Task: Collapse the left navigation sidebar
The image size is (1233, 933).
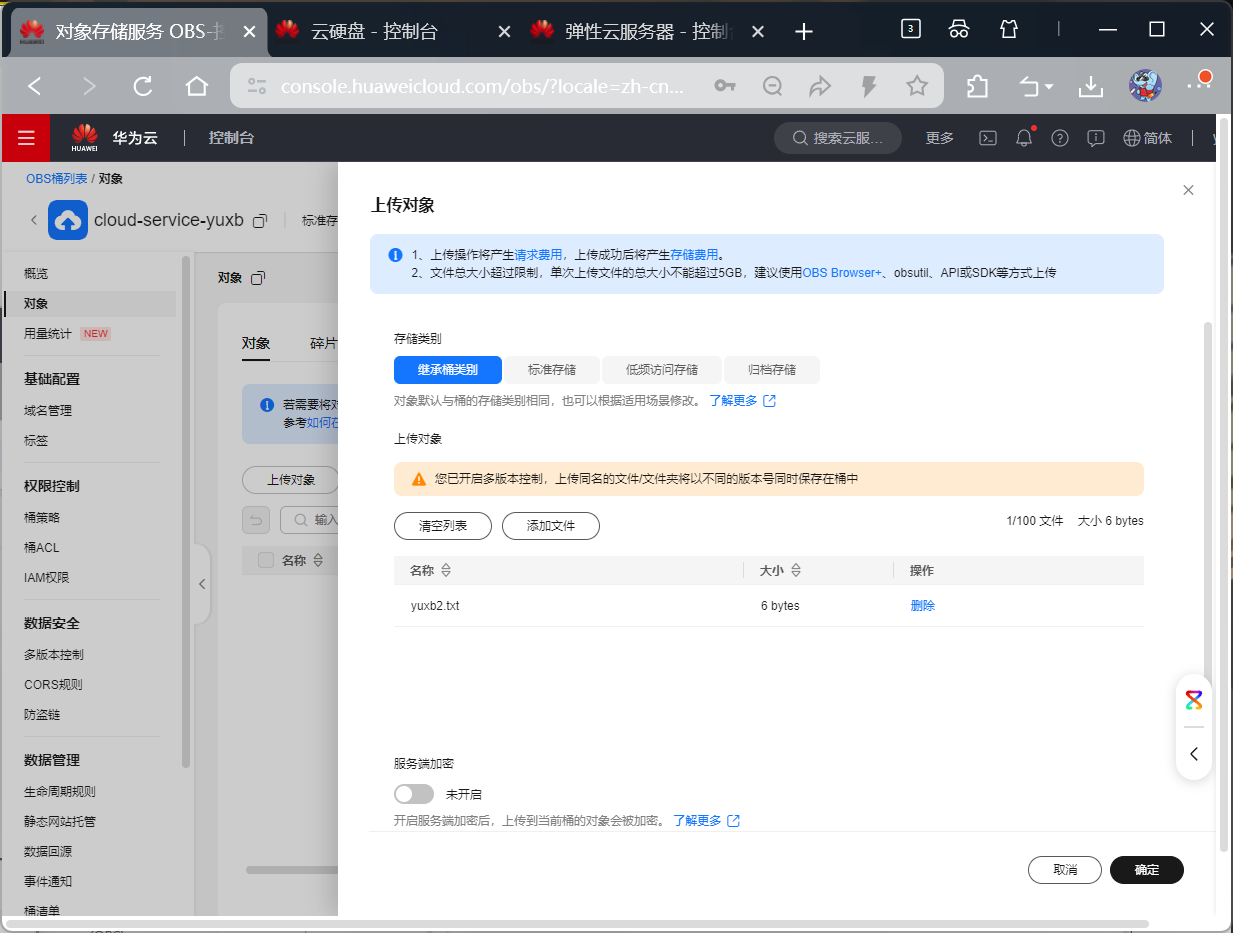Action: click(x=202, y=584)
